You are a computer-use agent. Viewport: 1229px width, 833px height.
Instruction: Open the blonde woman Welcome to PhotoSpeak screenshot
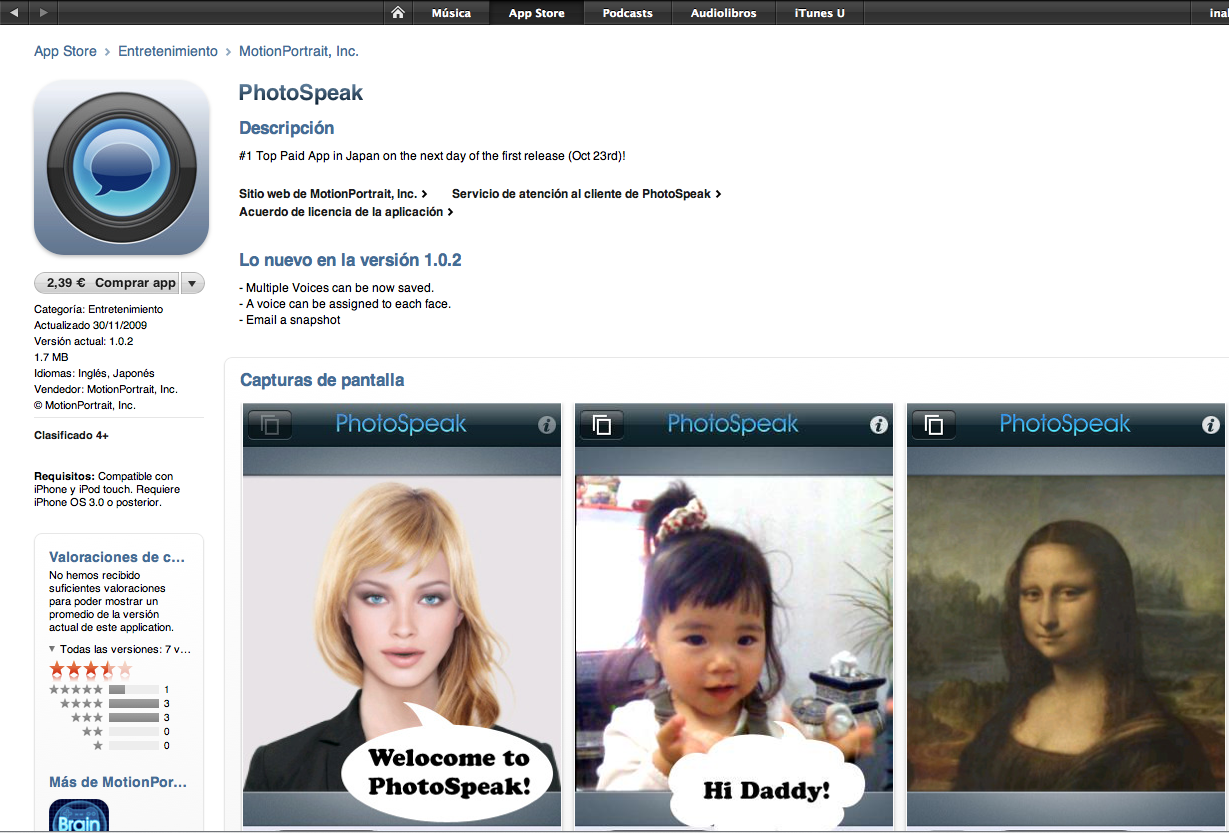(402, 614)
